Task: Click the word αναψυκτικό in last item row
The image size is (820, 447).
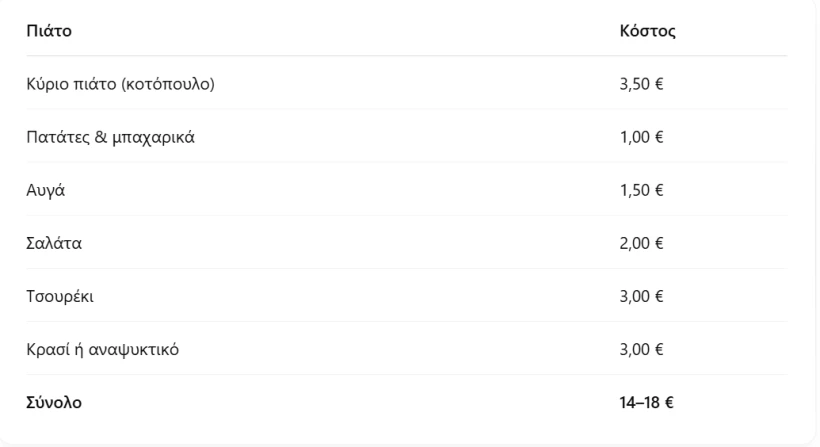Action: coord(133,350)
